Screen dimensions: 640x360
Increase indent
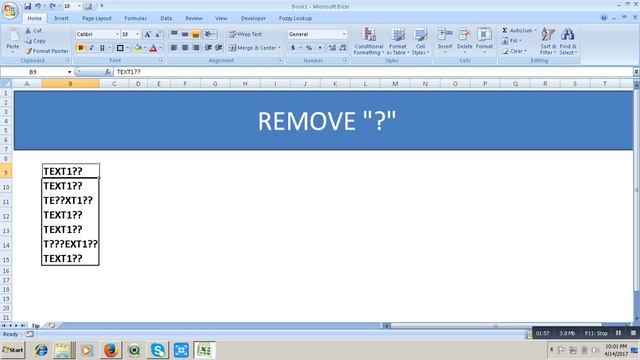tap(219, 48)
